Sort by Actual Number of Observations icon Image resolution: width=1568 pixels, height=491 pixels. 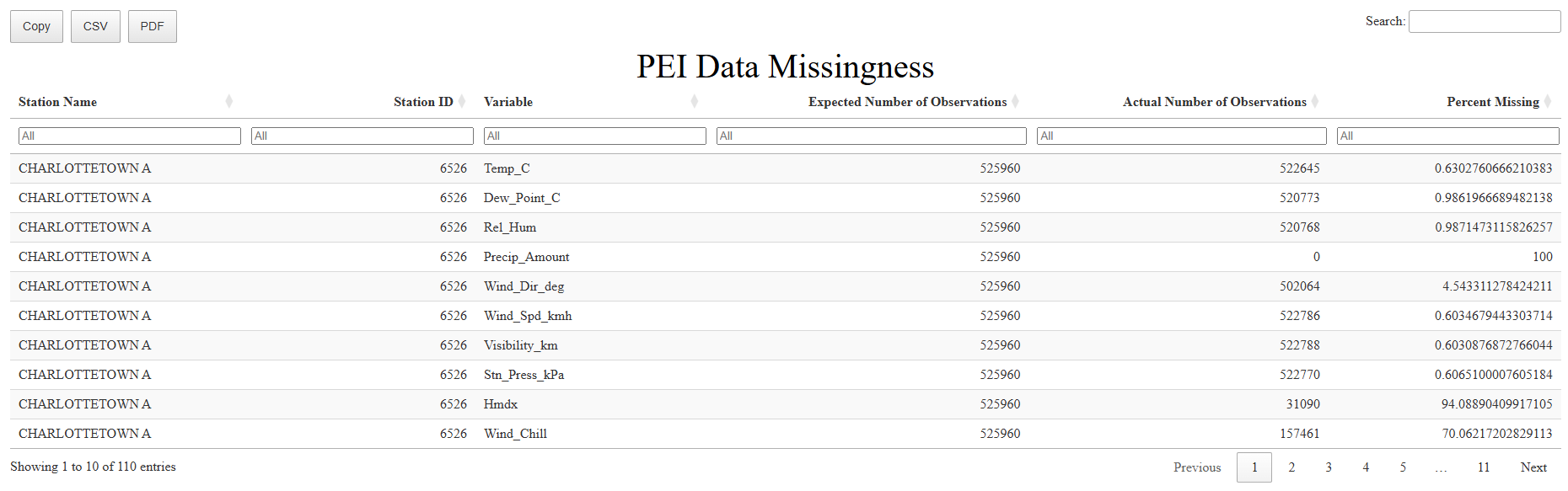tap(1315, 102)
